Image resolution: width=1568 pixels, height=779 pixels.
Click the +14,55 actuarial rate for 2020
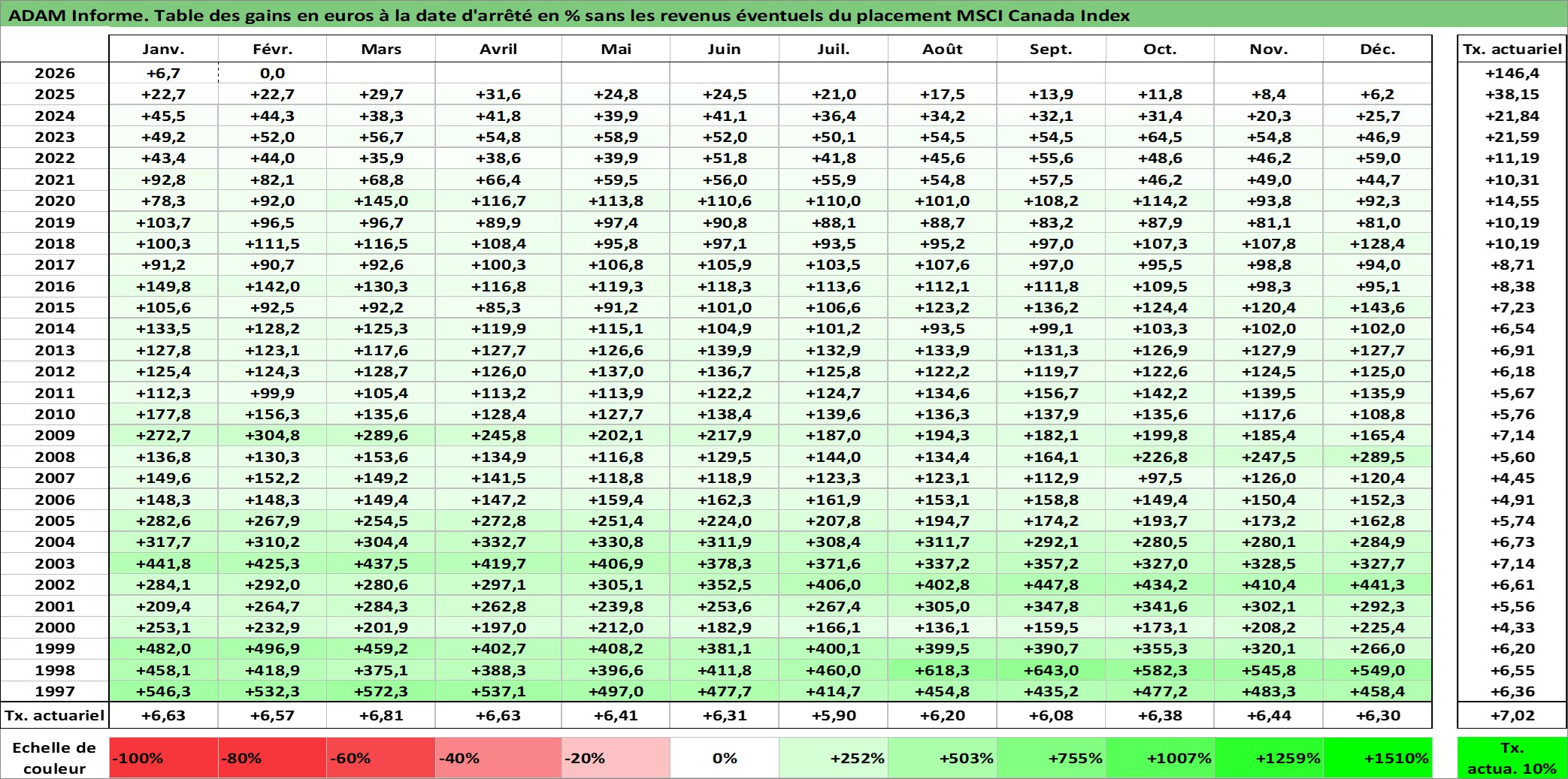pyautogui.click(x=1512, y=201)
